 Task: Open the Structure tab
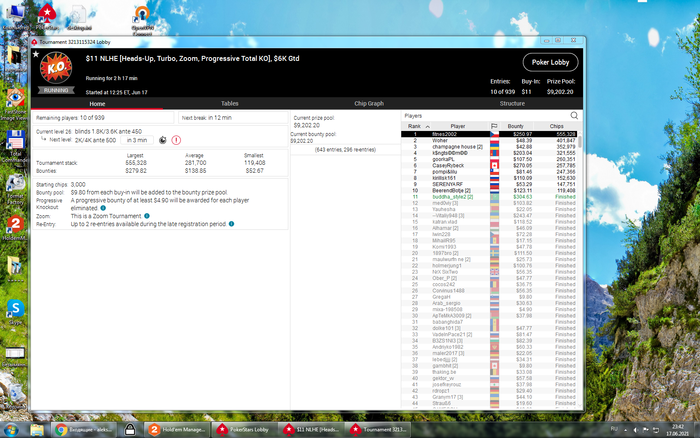[x=512, y=104]
